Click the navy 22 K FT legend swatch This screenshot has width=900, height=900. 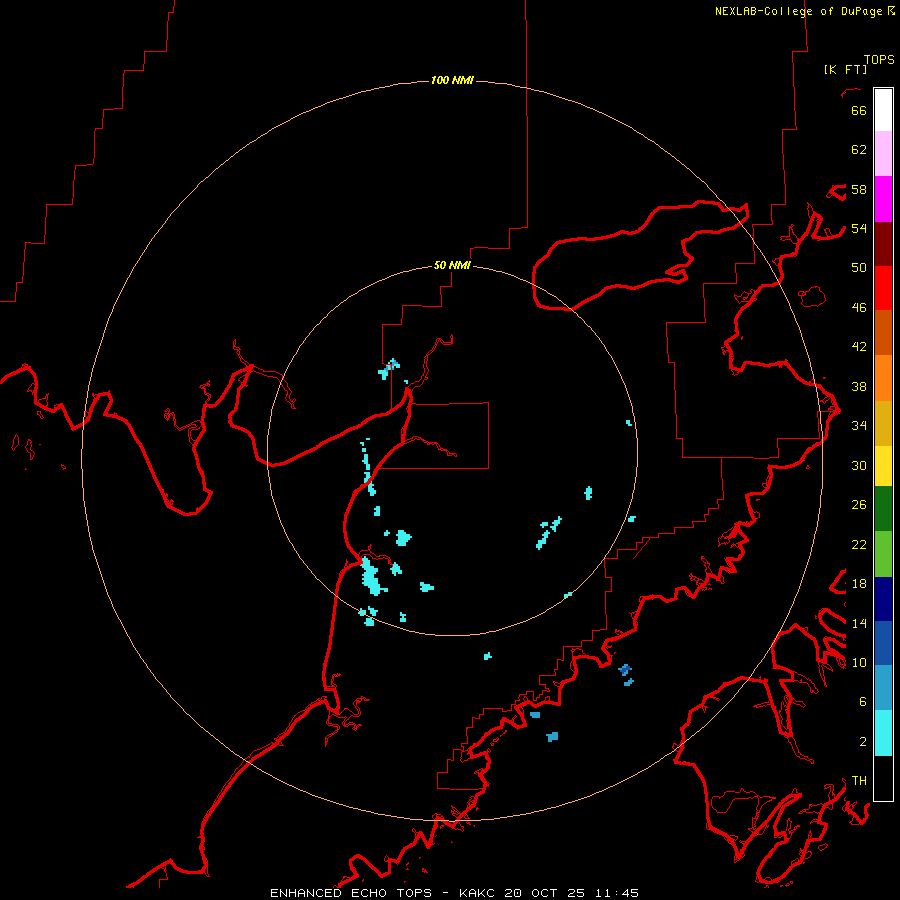pos(883,599)
